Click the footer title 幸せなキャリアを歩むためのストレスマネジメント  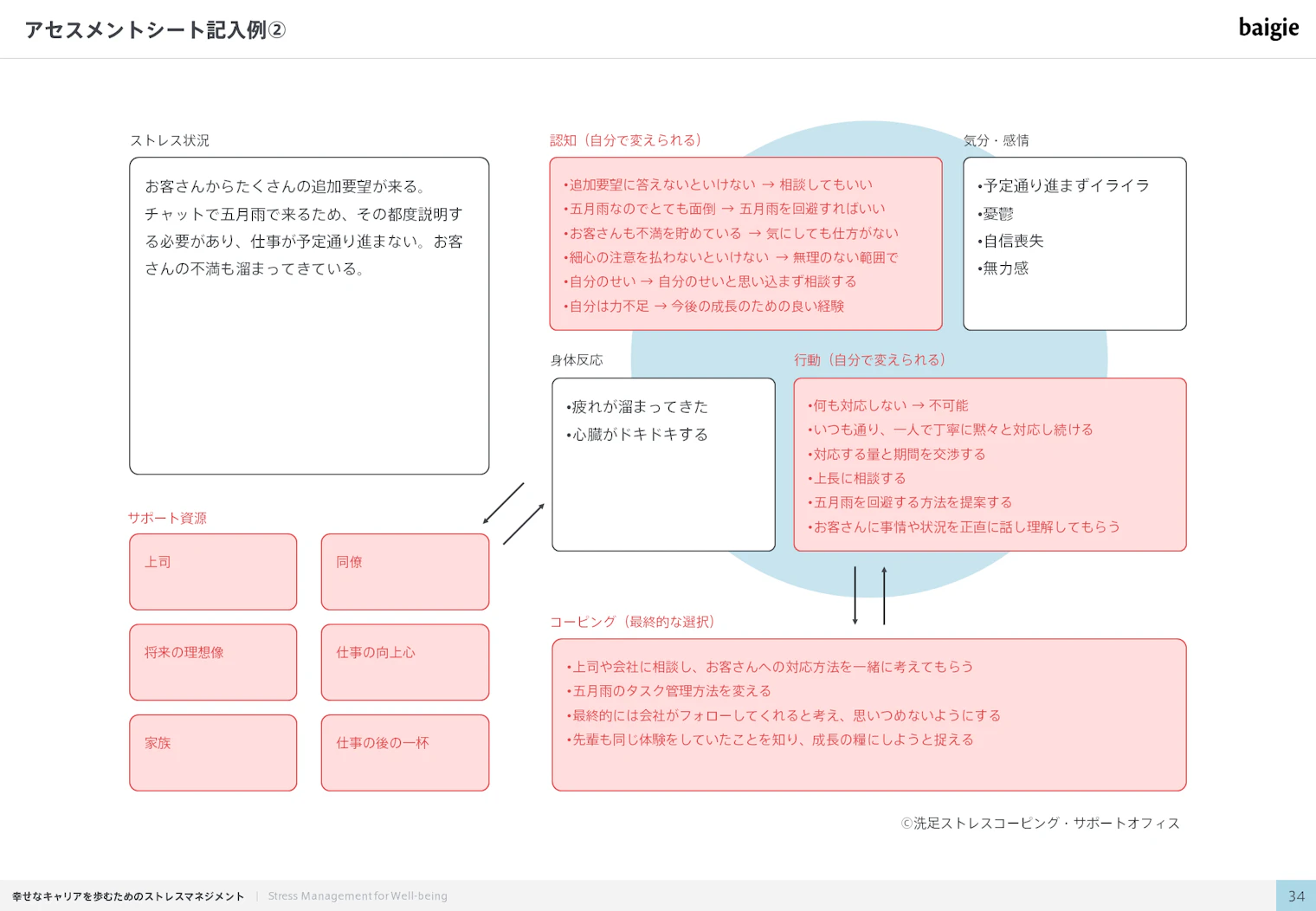coord(128,896)
